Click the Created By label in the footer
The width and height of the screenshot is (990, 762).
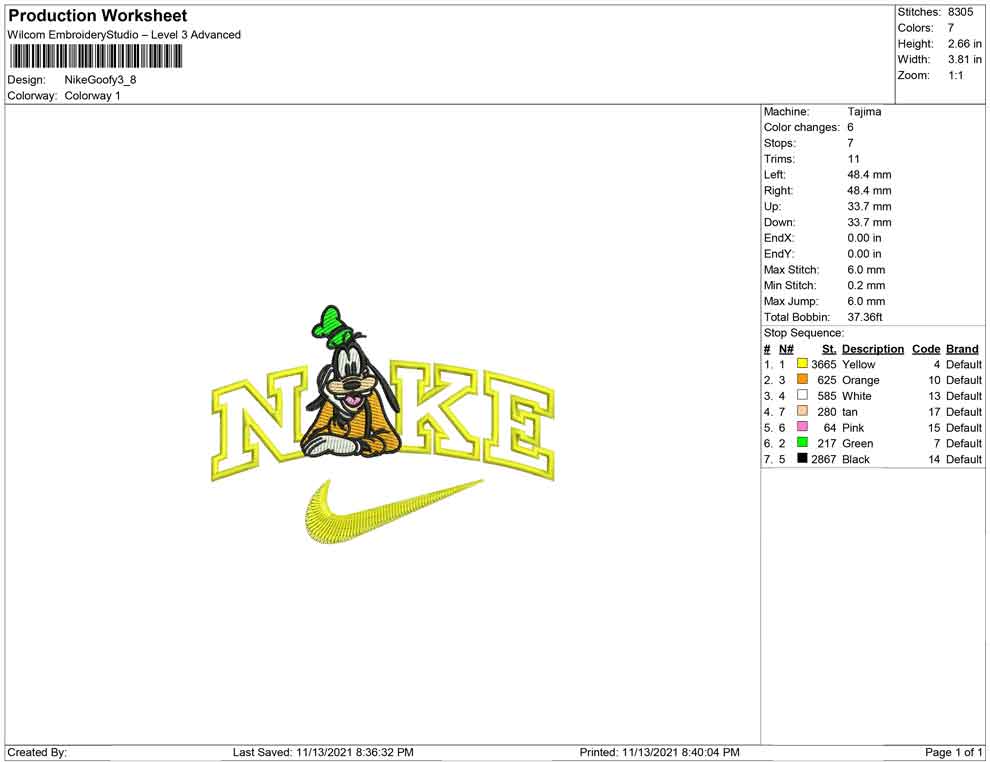tap(37, 752)
